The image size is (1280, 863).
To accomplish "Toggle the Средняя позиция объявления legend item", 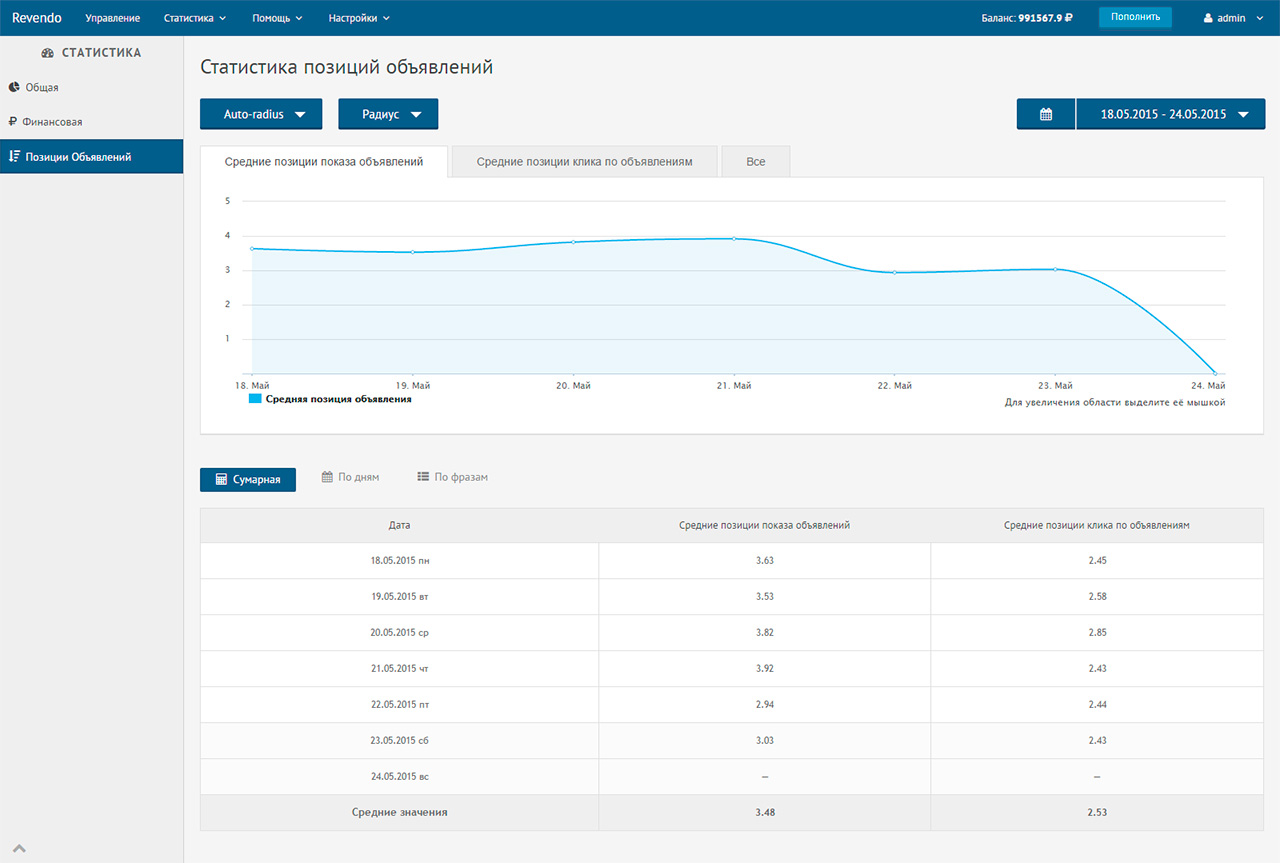I will 330,399.
